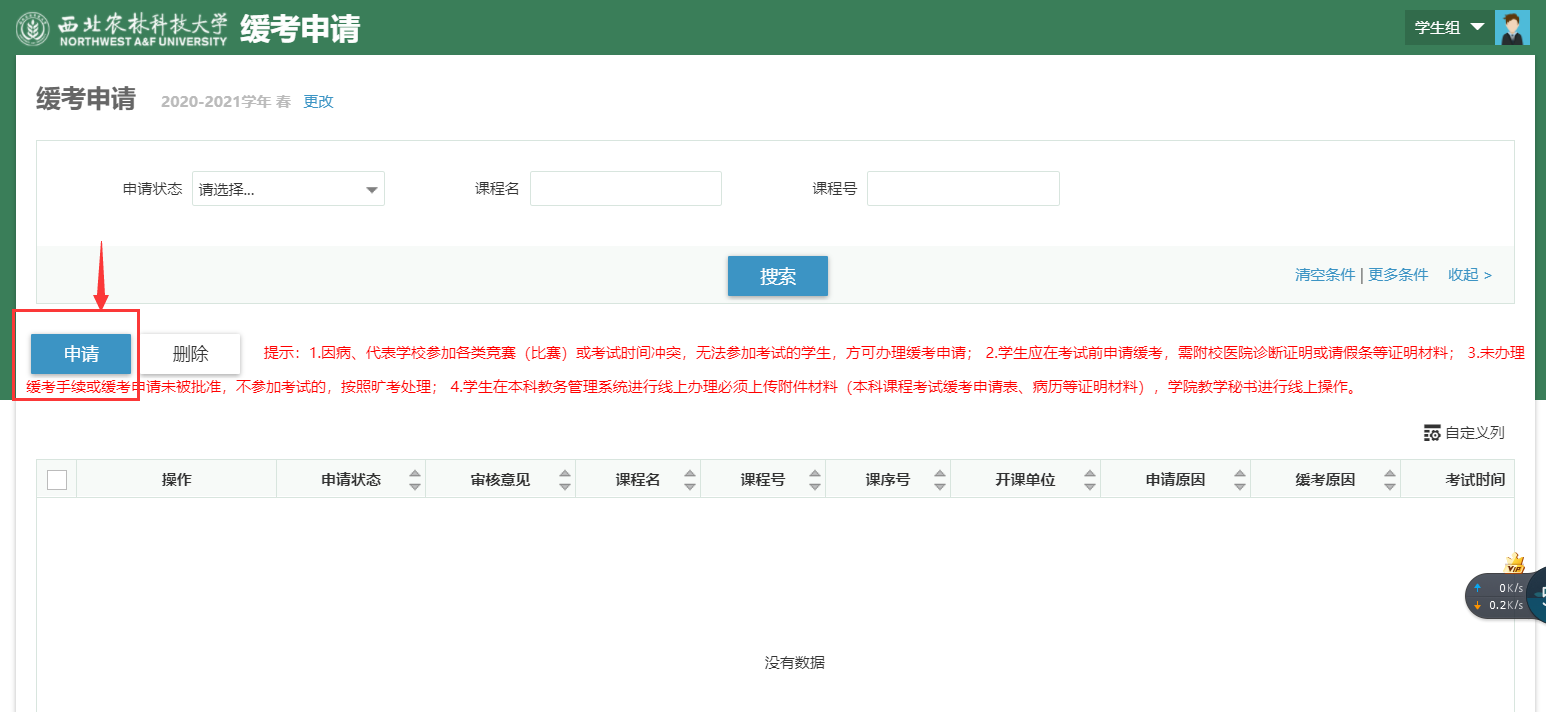1546x712 pixels.
Task: Focus the 课程名 input field
Action: 625,189
